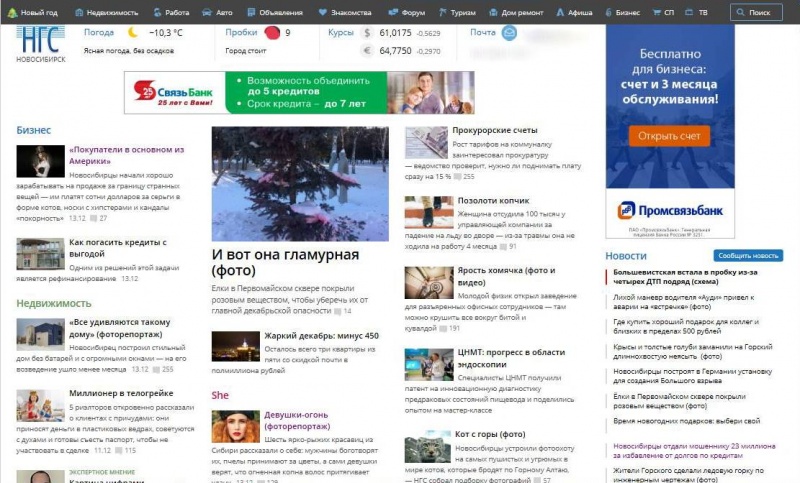Viewport: 800px width, 483px height.
Task: Click the NGS Novosibirsk site logo
Action: click(40, 42)
